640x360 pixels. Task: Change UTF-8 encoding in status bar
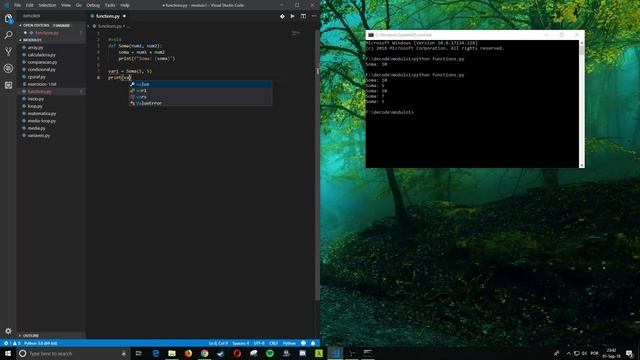pos(259,343)
